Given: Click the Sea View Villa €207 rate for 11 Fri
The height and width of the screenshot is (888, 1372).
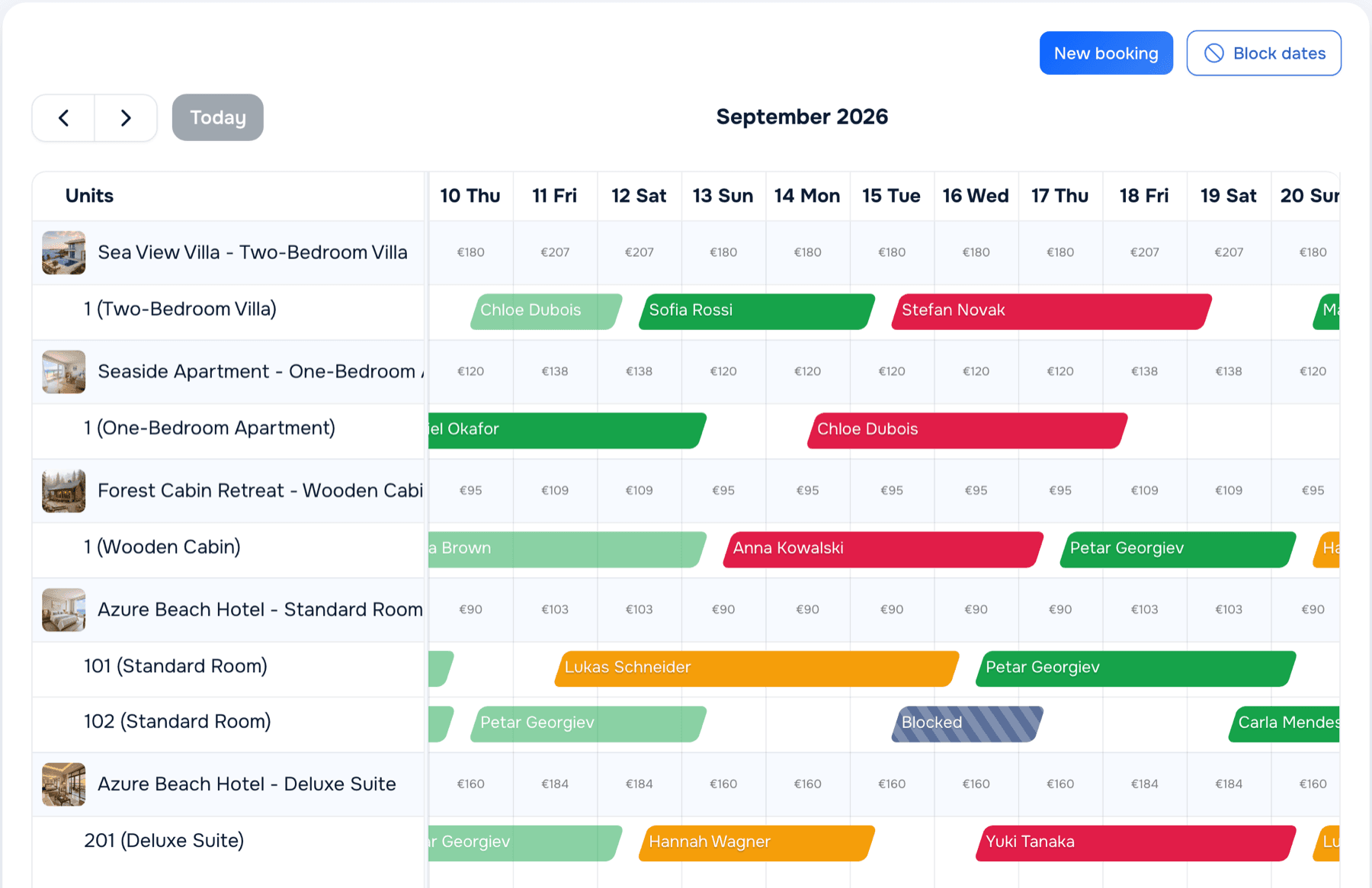Looking at the screenshot, I should pos(555,252).
